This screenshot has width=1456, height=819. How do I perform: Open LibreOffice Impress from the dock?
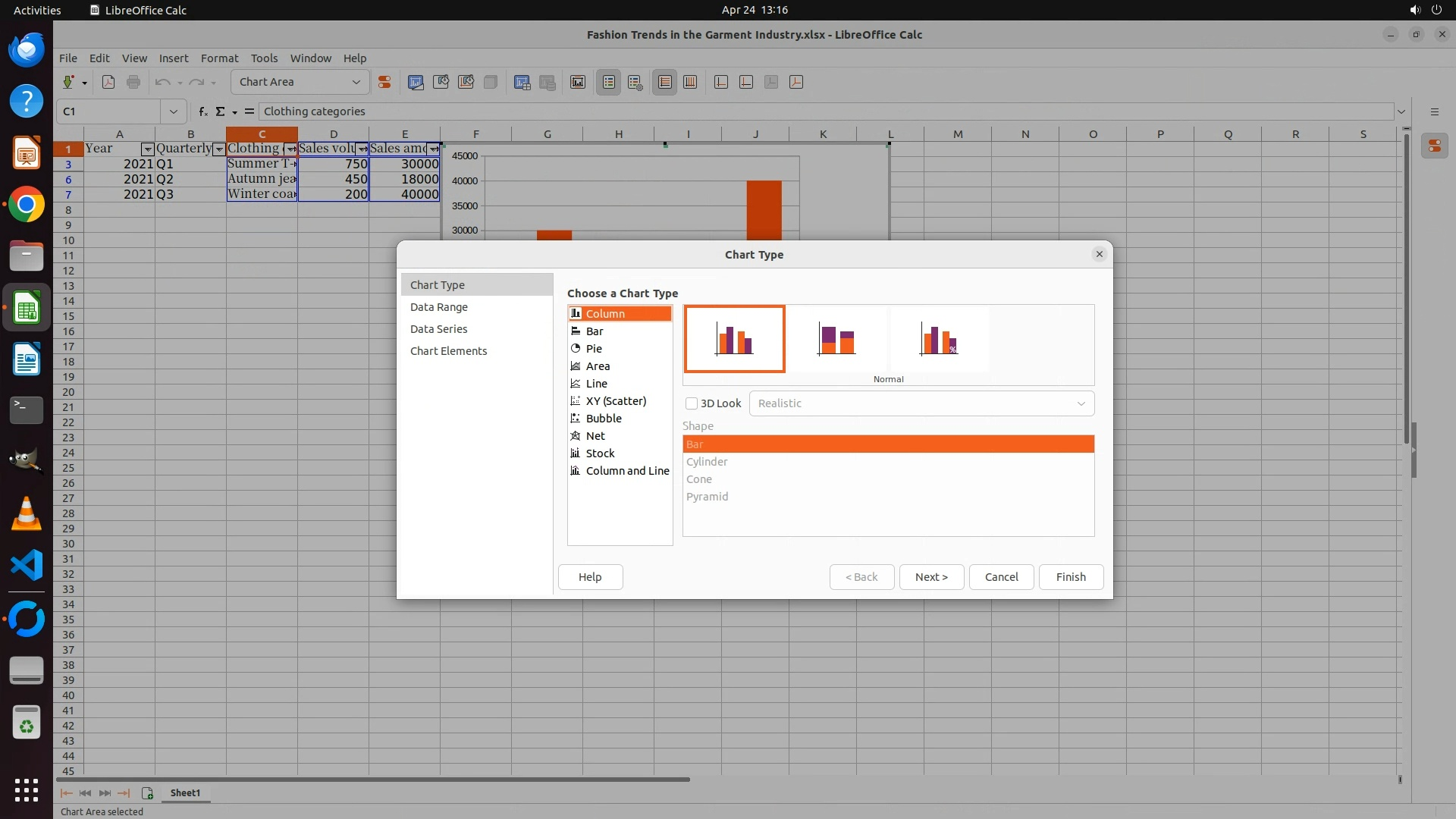(x=27, y=153)
